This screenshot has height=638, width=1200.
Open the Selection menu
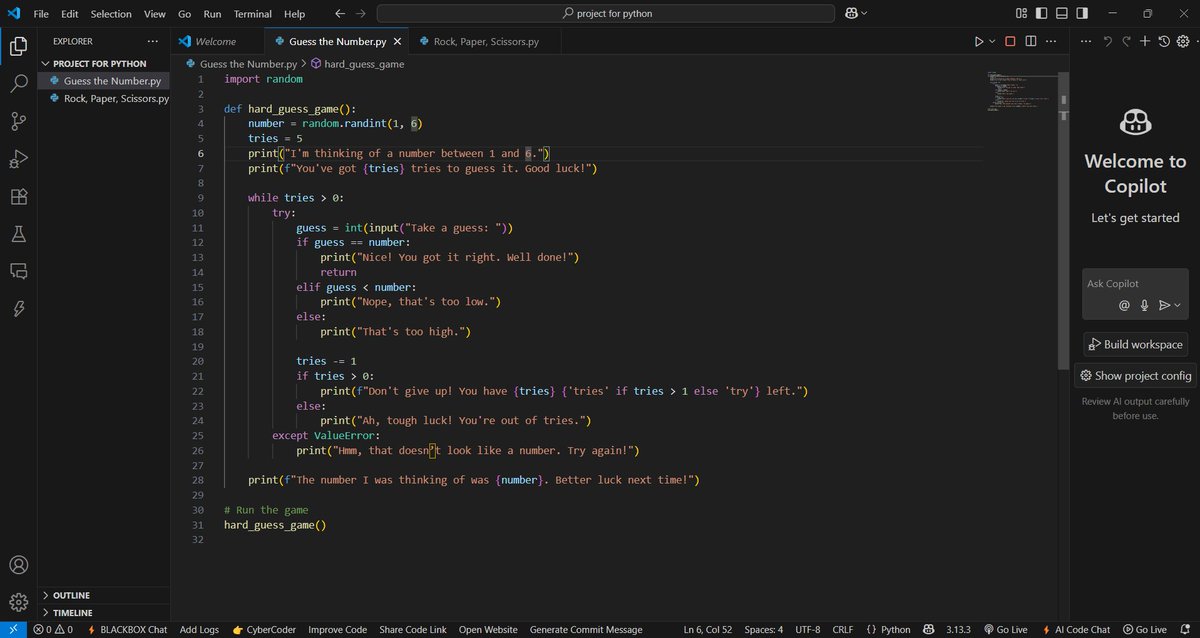[x=111, y=14]
